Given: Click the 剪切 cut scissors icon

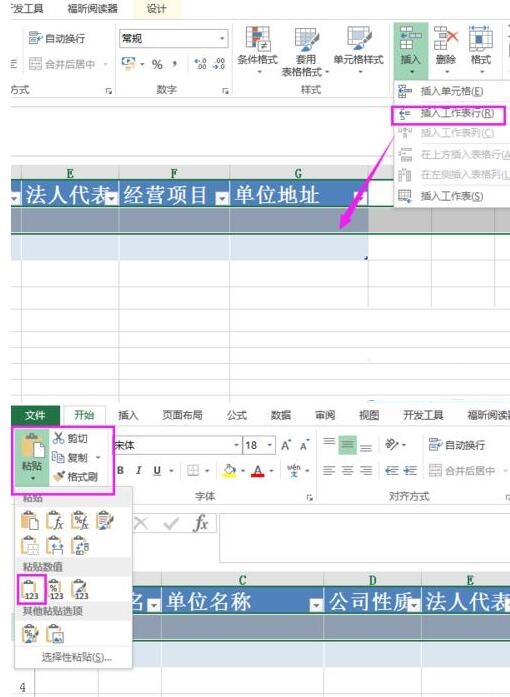Looking at the screenshot, I should click(58, 438).
